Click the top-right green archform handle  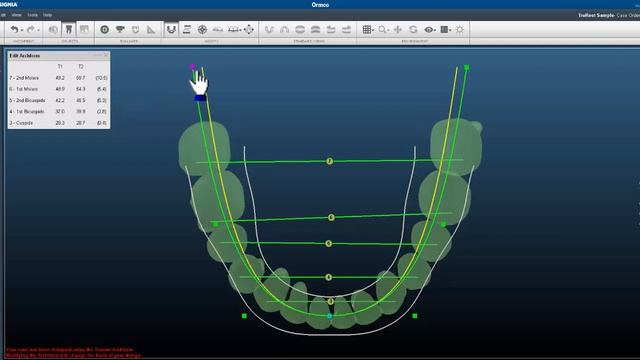[467, 67]
